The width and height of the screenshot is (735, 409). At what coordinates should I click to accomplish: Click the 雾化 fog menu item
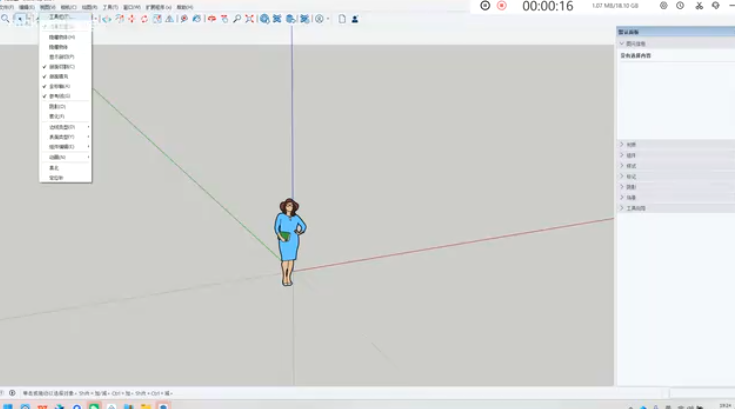(x=57, y=116)
